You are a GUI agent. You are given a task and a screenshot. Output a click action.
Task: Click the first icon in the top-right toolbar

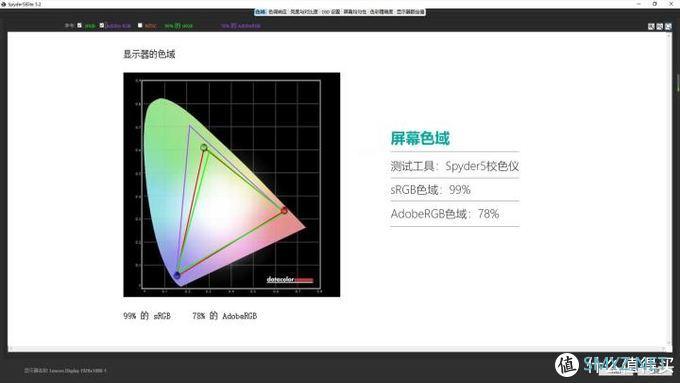651,26
